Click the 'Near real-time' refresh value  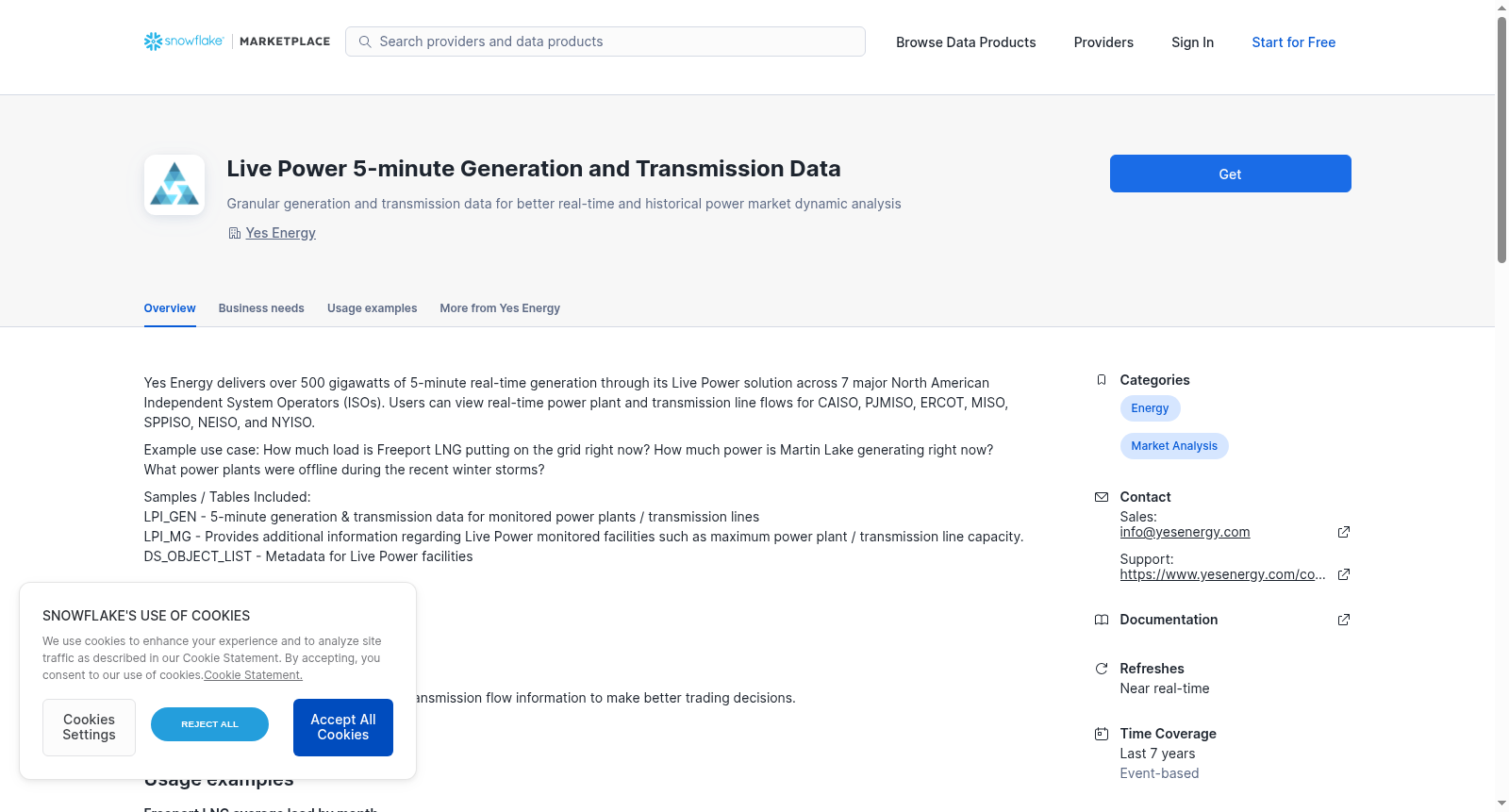tap(1165, 688)
